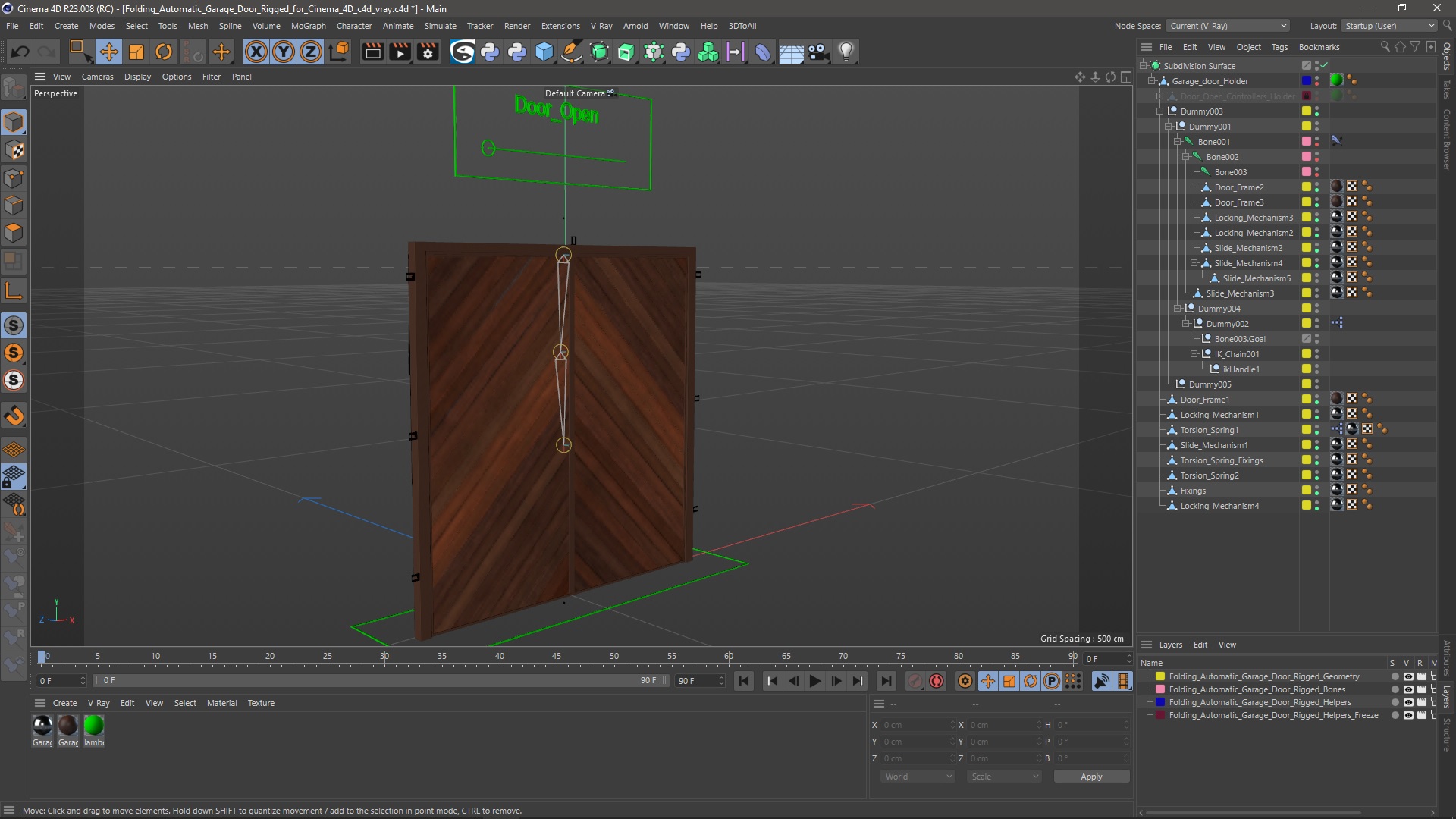The image size is (1456, 819).
Task: Select the green lambert material thumbnail
Action: pyautogui.click(x=94, y=726)
